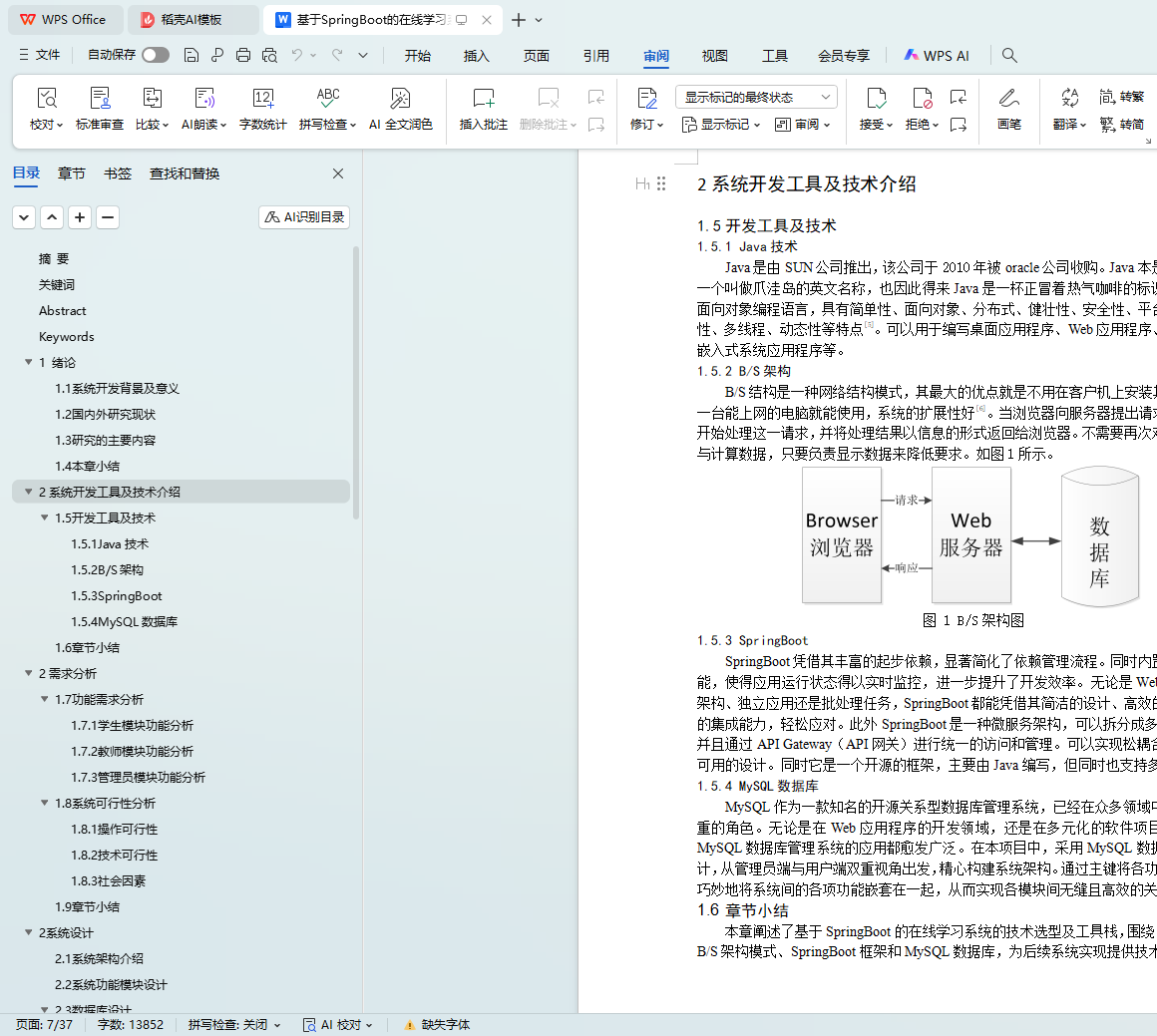This screenshot has width=1157, height=1036.
Task: Open the 拼写检查: 关闭 status bar dropdown
Action: click(234, 1024)
